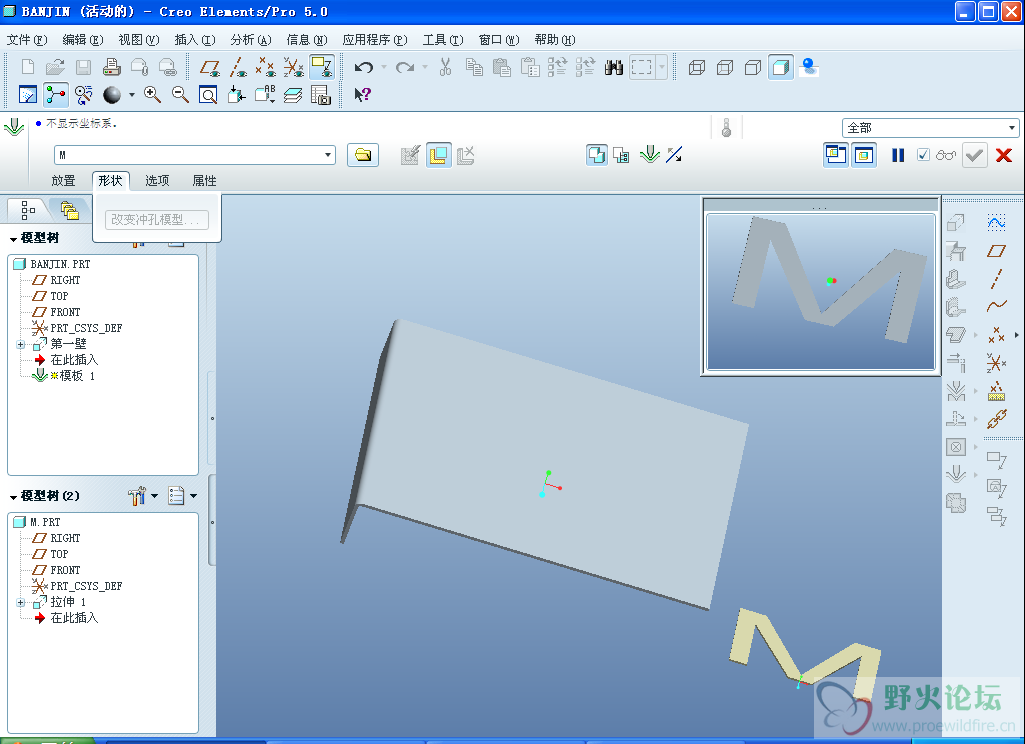Click the datum curve tool in right toolbar

[996, 305]
